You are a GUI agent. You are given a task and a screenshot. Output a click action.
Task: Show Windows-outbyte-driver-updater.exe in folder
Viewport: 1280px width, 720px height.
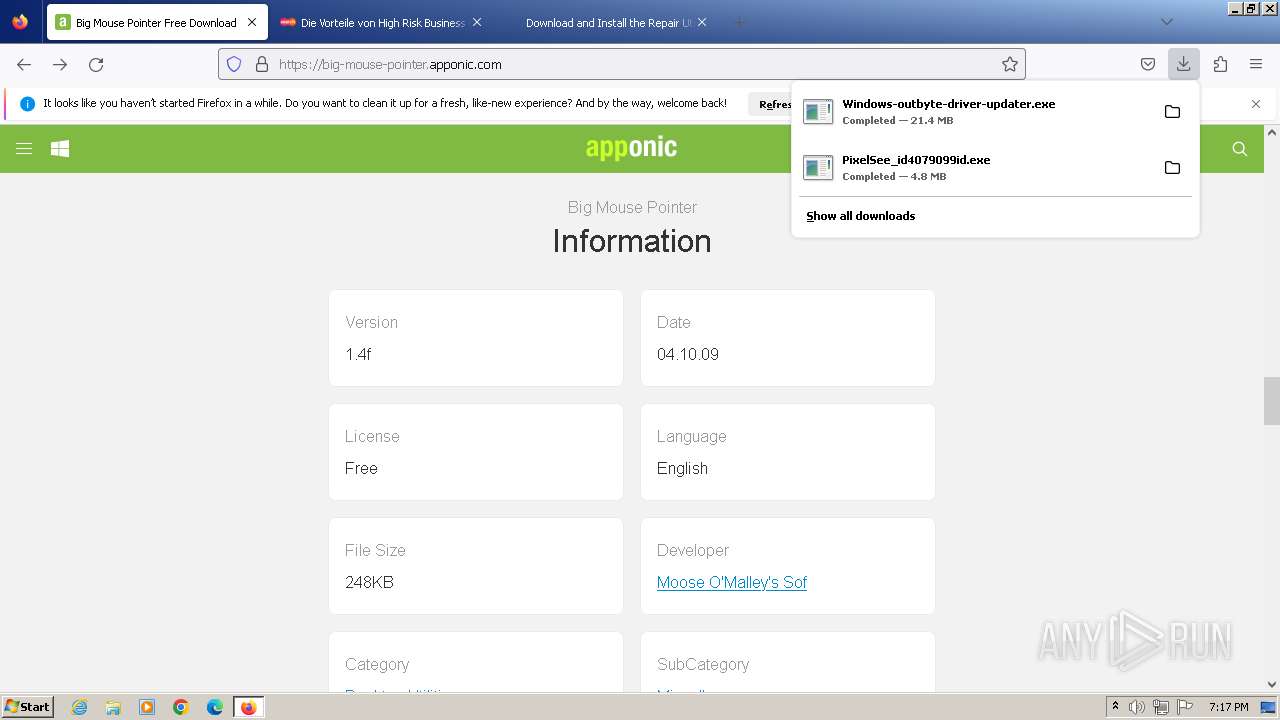(1172, 111)
